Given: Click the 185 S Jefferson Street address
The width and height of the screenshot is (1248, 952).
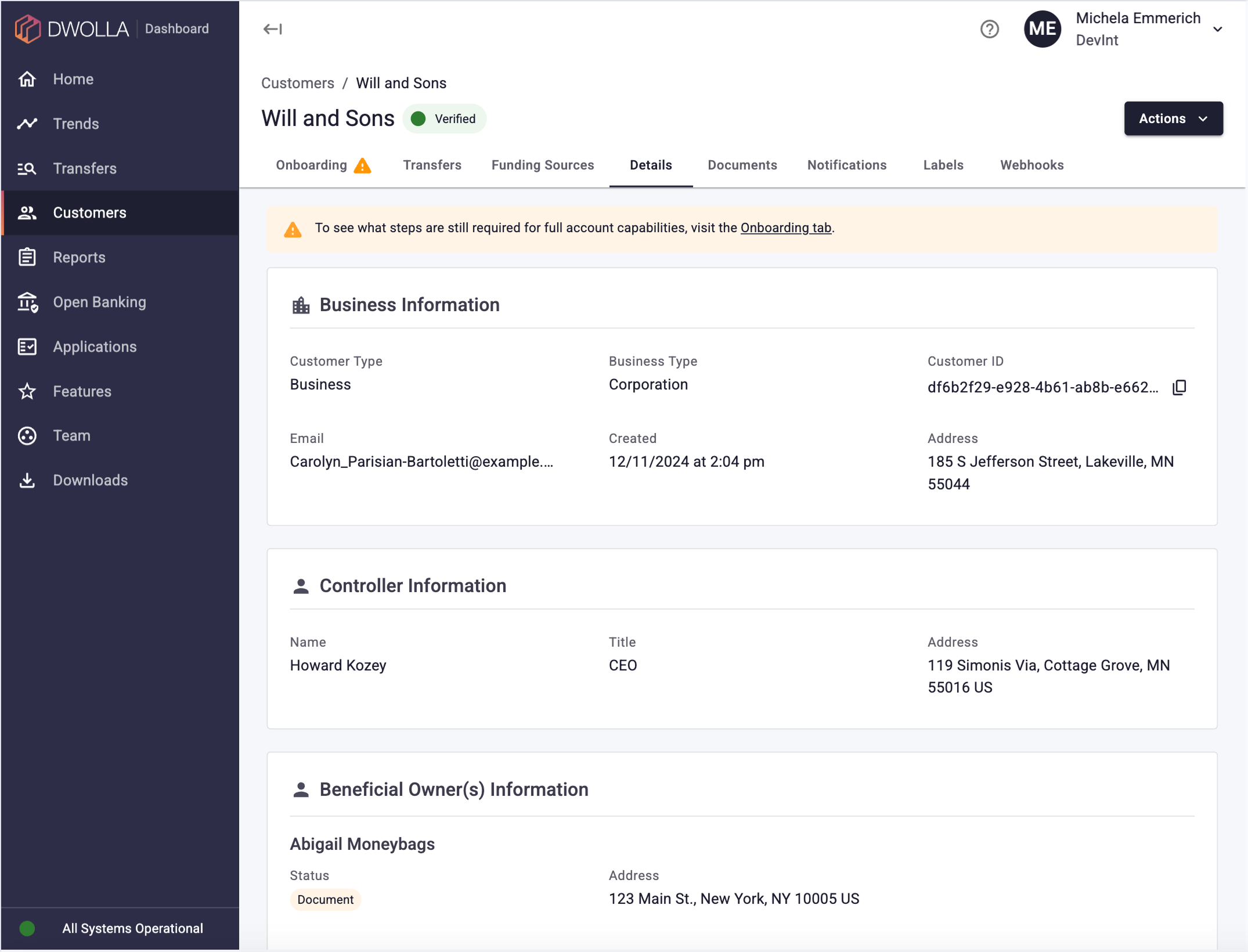Looking at the screenshot, I should (x=1051, y=473).
